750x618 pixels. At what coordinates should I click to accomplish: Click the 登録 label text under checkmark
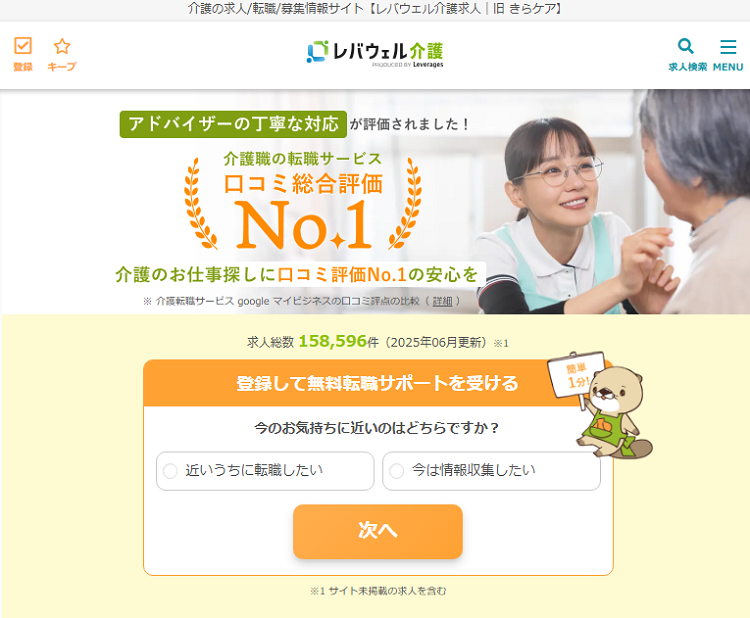23,66
